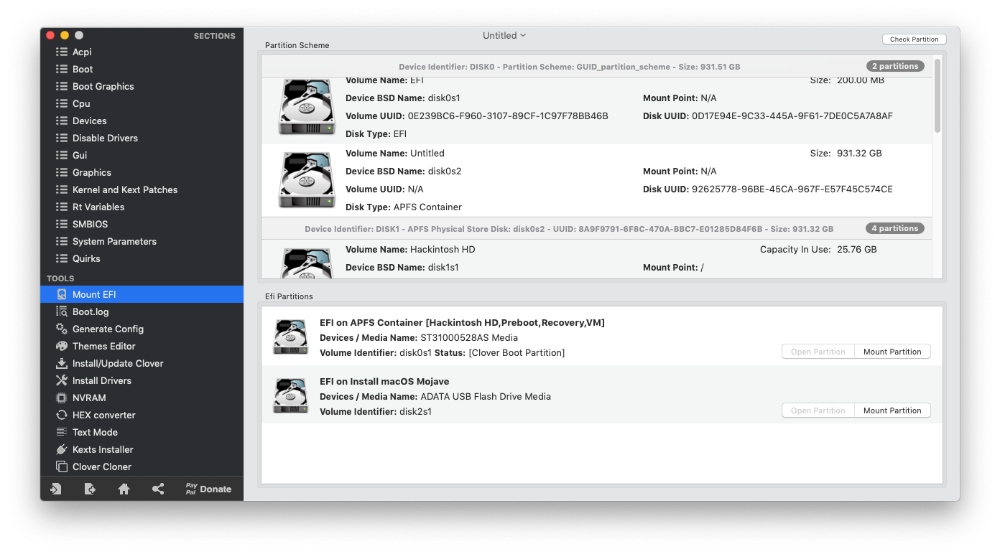Click the ST31000528AS EFI disk icon
1000x554 pixels.
point(290,337)
